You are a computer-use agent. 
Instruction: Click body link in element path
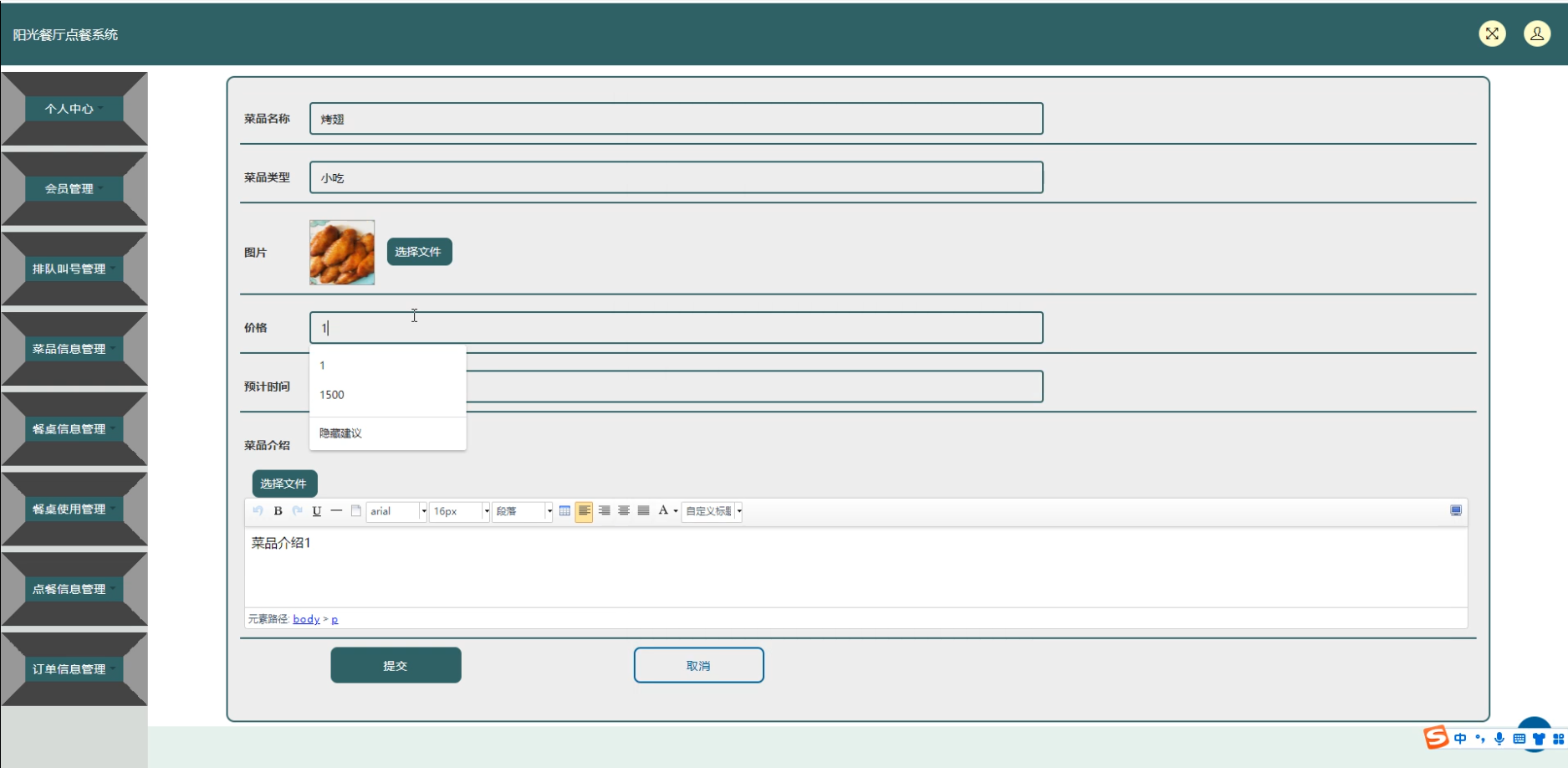[x=306, y=619]
